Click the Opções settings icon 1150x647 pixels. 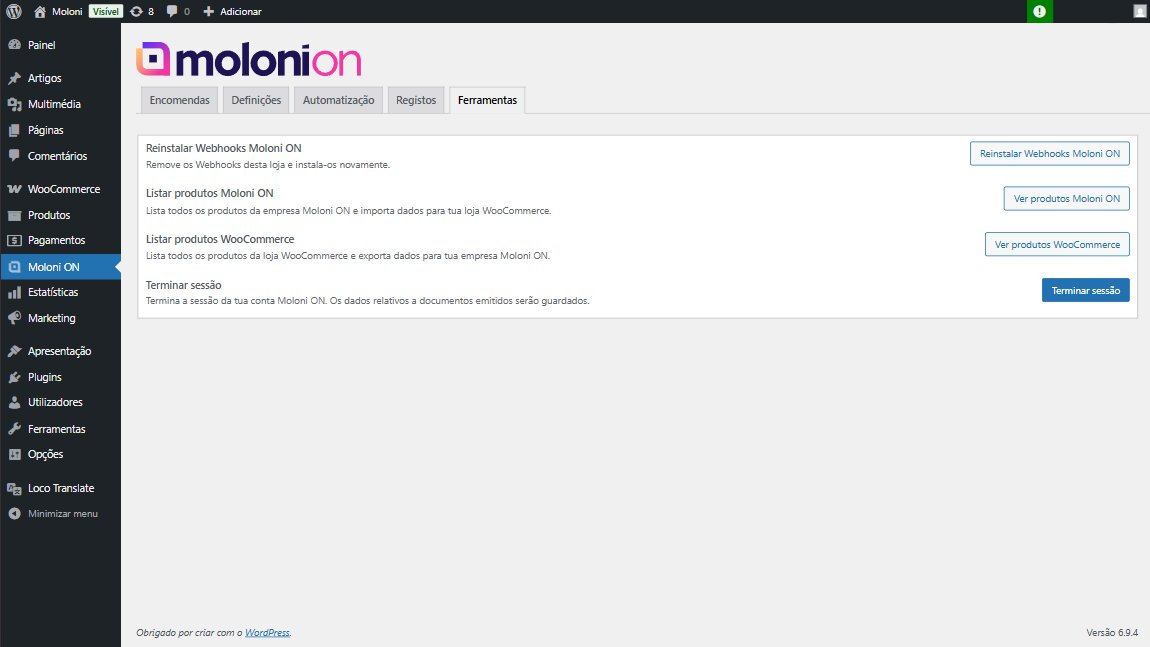pos(15,454)
